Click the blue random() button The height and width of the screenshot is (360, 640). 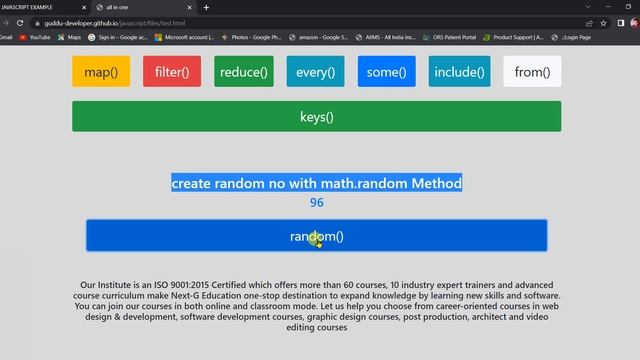pos(317,236)
